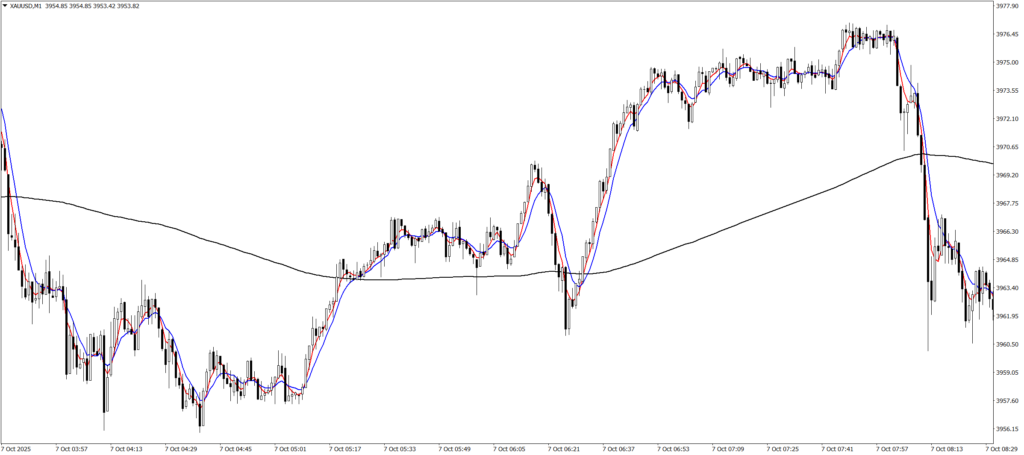Select the 7 Oct 2025 date label
Screen dimensions: 1024x455
coord(19,449)
